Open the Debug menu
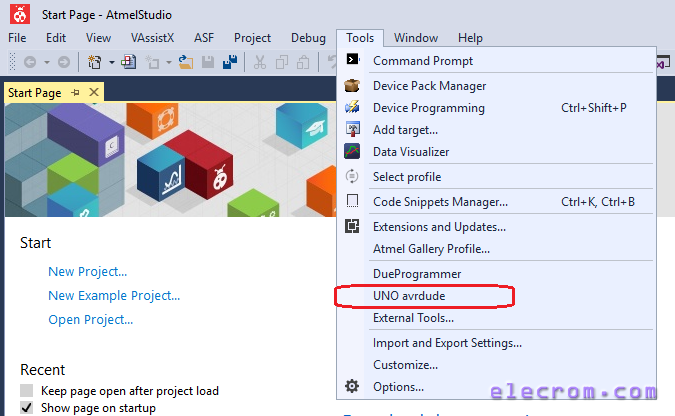Image resolution: width=675 pixels, height=416 pixels. click(x=308, y=38)
